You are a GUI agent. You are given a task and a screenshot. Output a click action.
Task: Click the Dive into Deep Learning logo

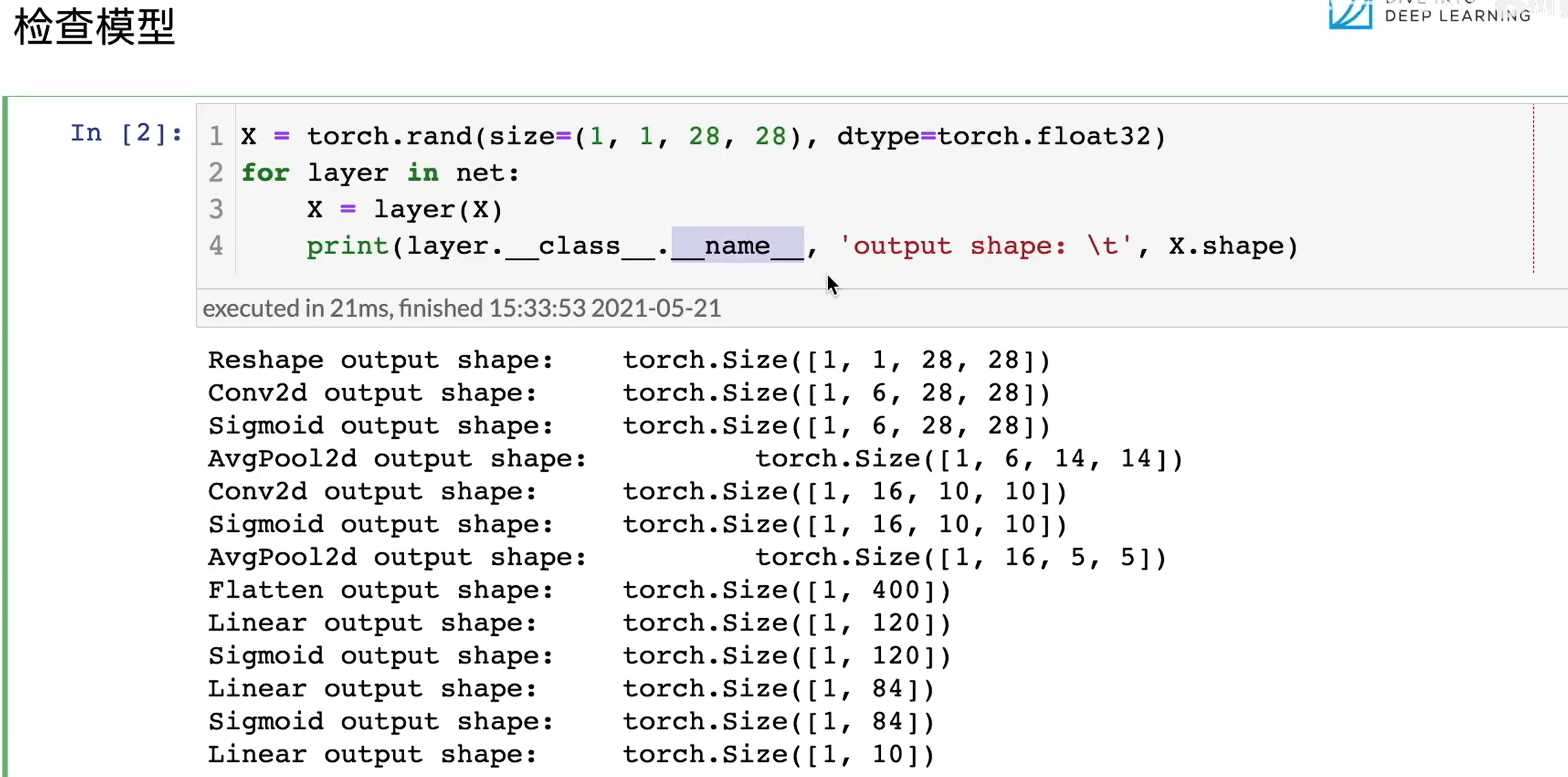pyautogui.click(x=1428, y=14)
